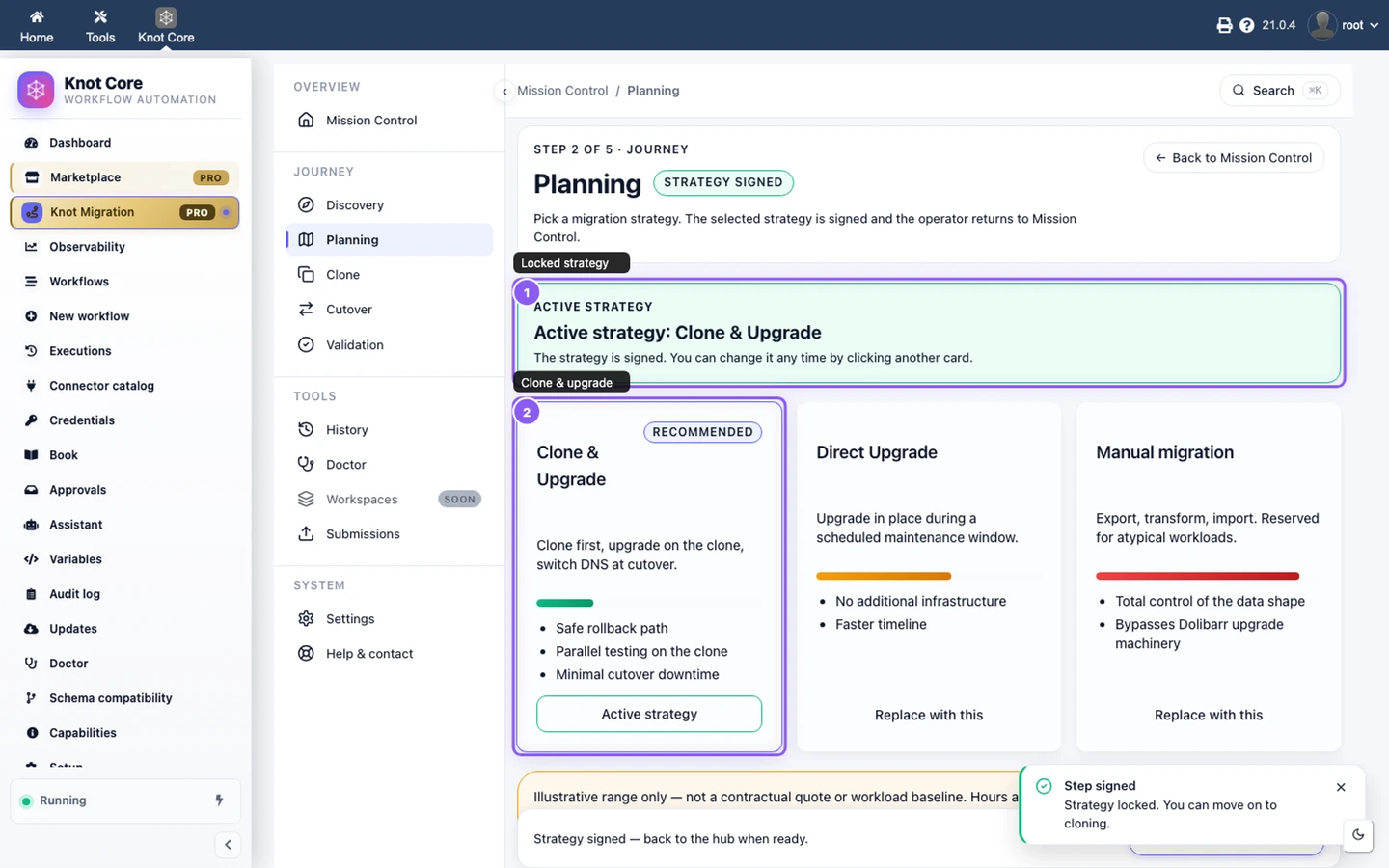Create a New workflow from sidebar
This screenshot has height=868, width=1389.
click(x=125, y=316)
